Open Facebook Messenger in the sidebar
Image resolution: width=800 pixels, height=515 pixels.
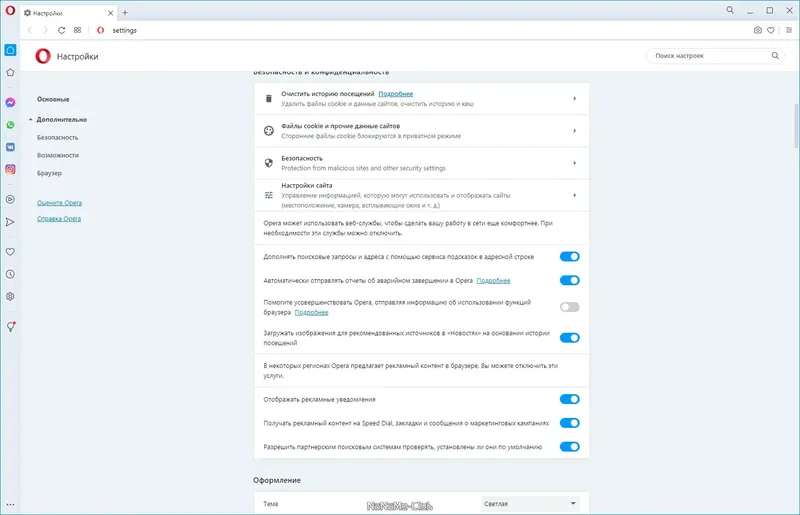pyautogui.click(x=10, y=102)
